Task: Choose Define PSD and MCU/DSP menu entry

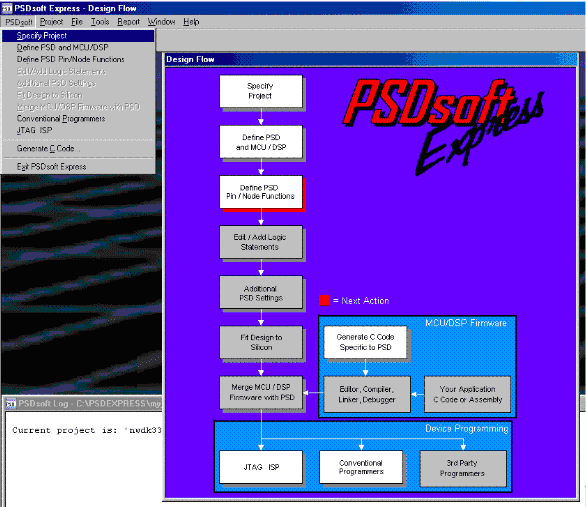Action: point(78,47)
